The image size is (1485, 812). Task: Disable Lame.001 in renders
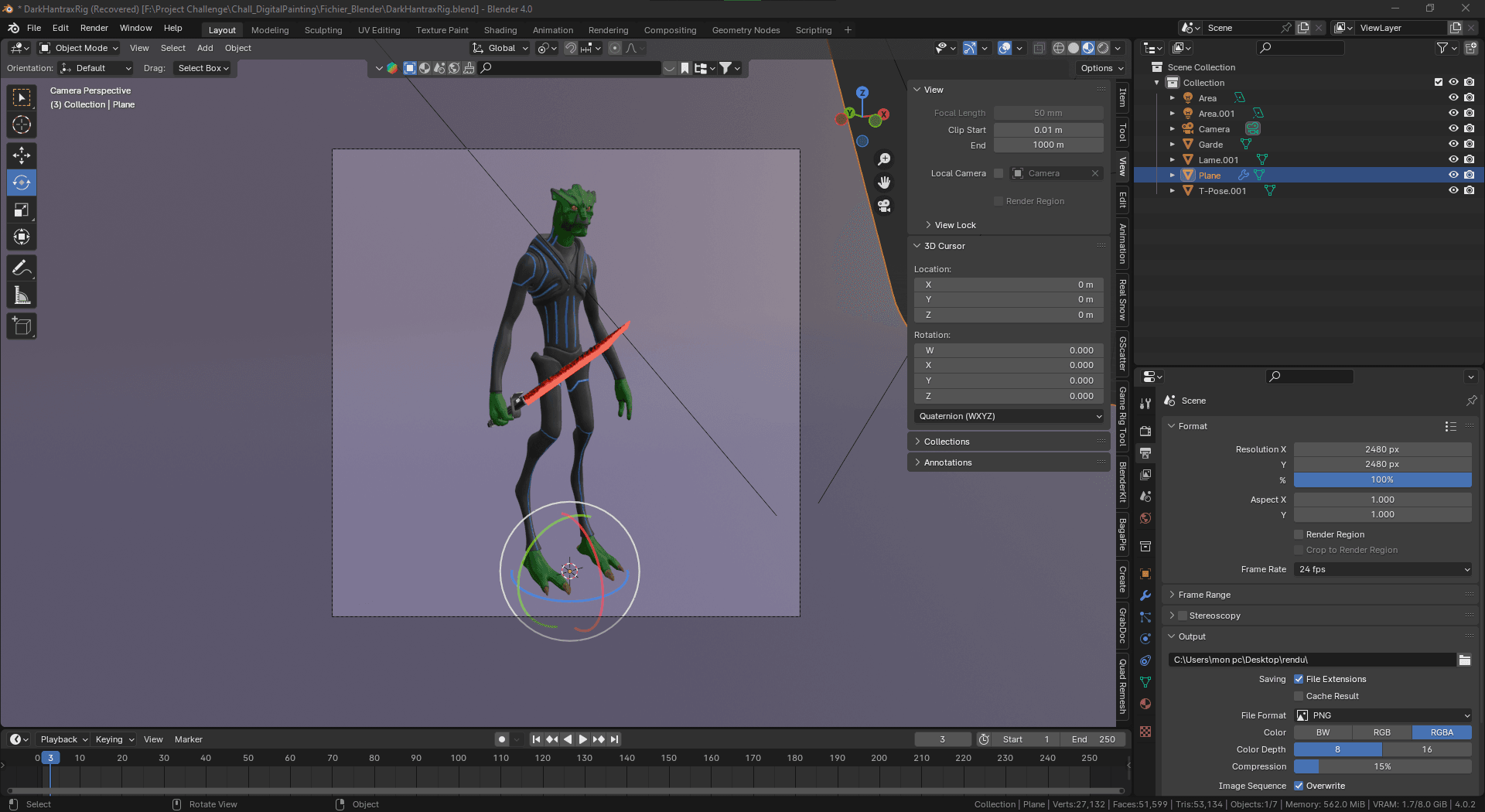coord(1469,160)
